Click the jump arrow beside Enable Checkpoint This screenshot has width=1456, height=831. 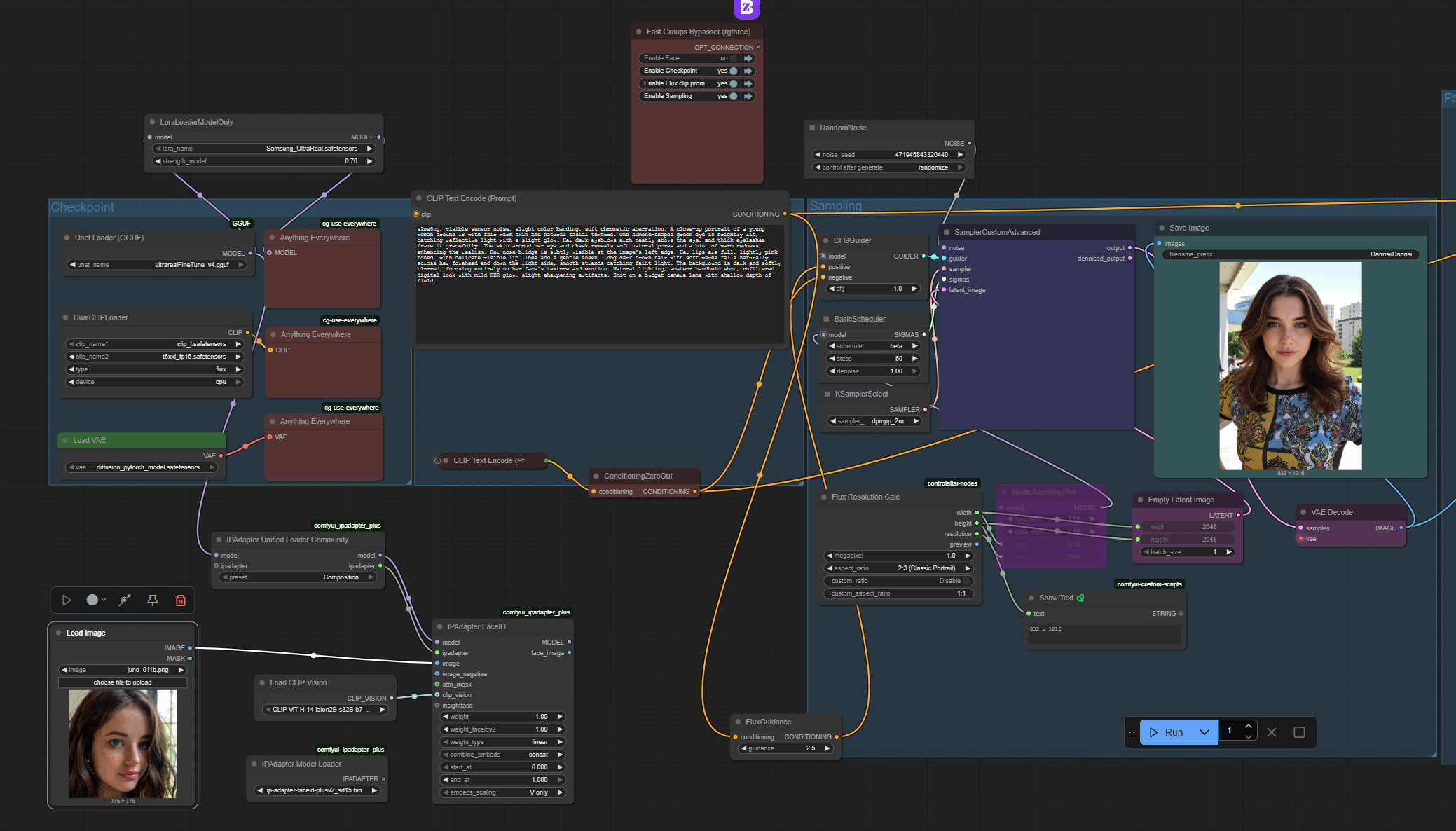(x=748, y=71)
